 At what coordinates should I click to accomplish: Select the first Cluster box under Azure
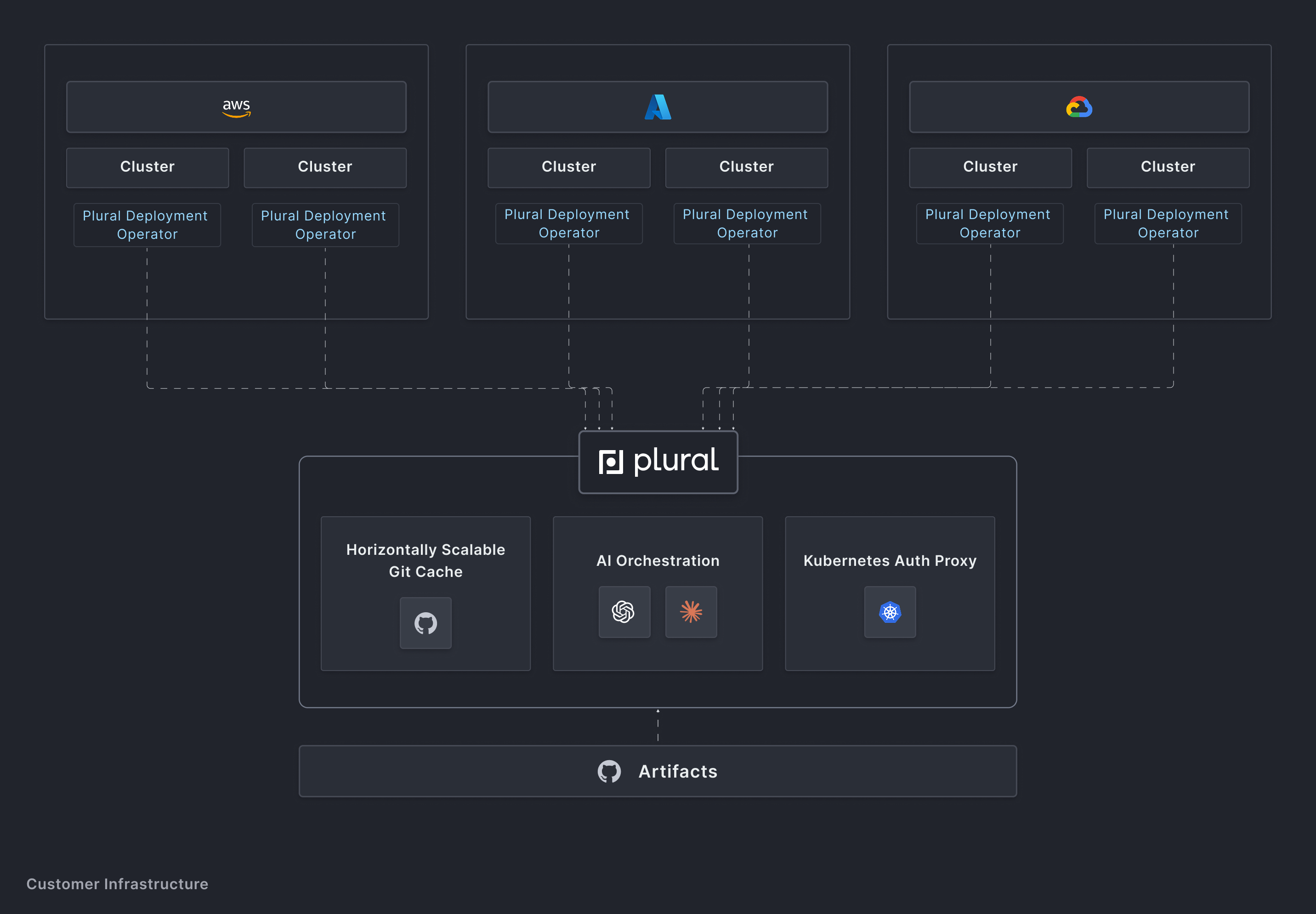point(569,168)
